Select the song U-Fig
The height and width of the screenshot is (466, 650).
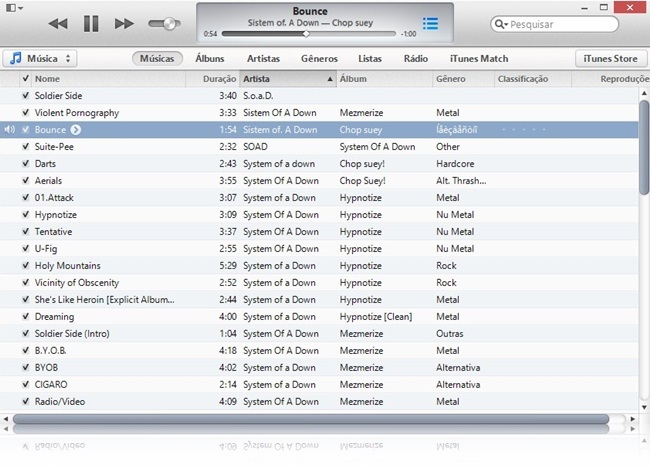(319, 249)
